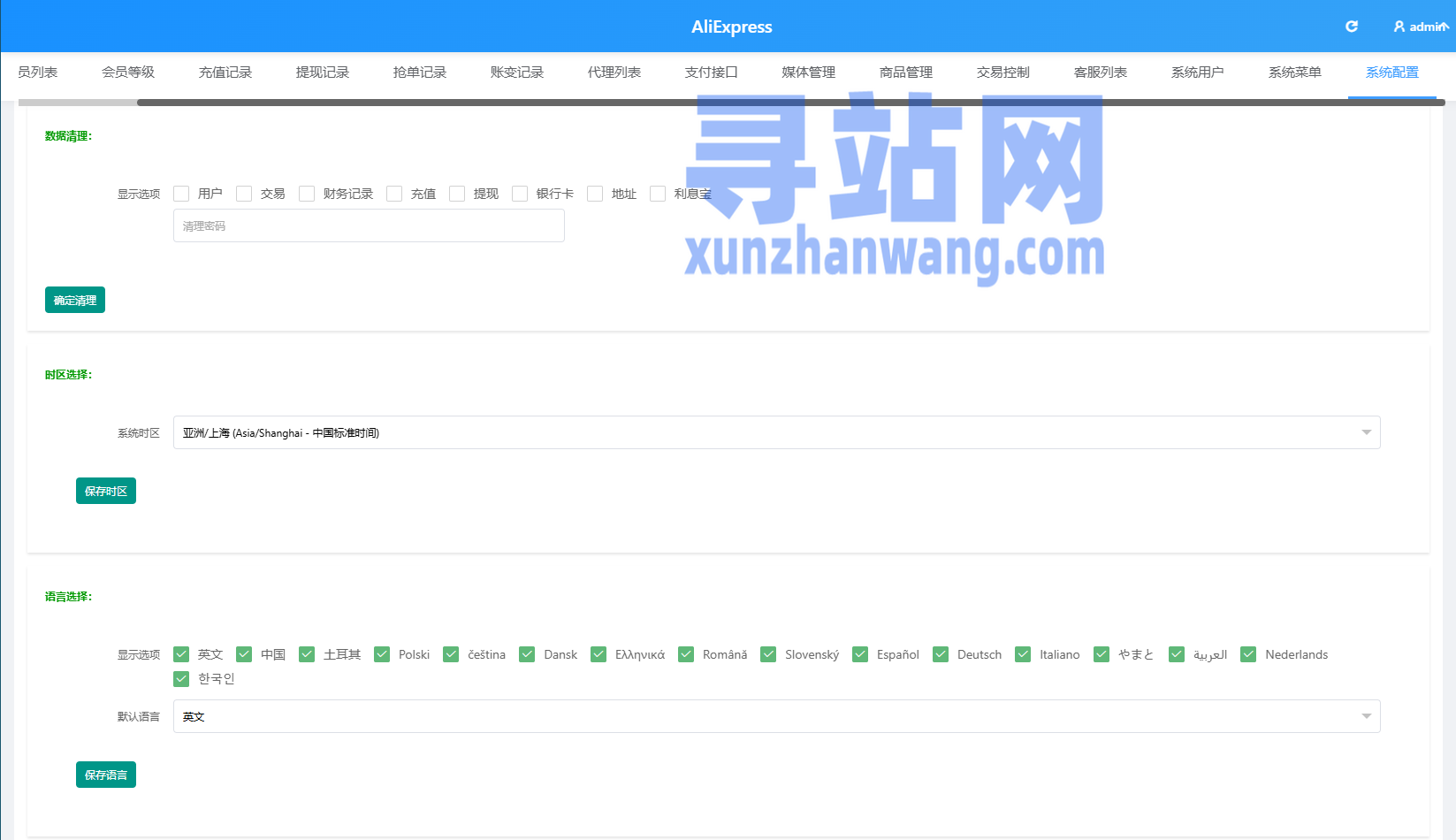Viewport: 1456px width, 840px height.
Task: Go to 抢单记录 tab
Action: (x=420, y=73)
